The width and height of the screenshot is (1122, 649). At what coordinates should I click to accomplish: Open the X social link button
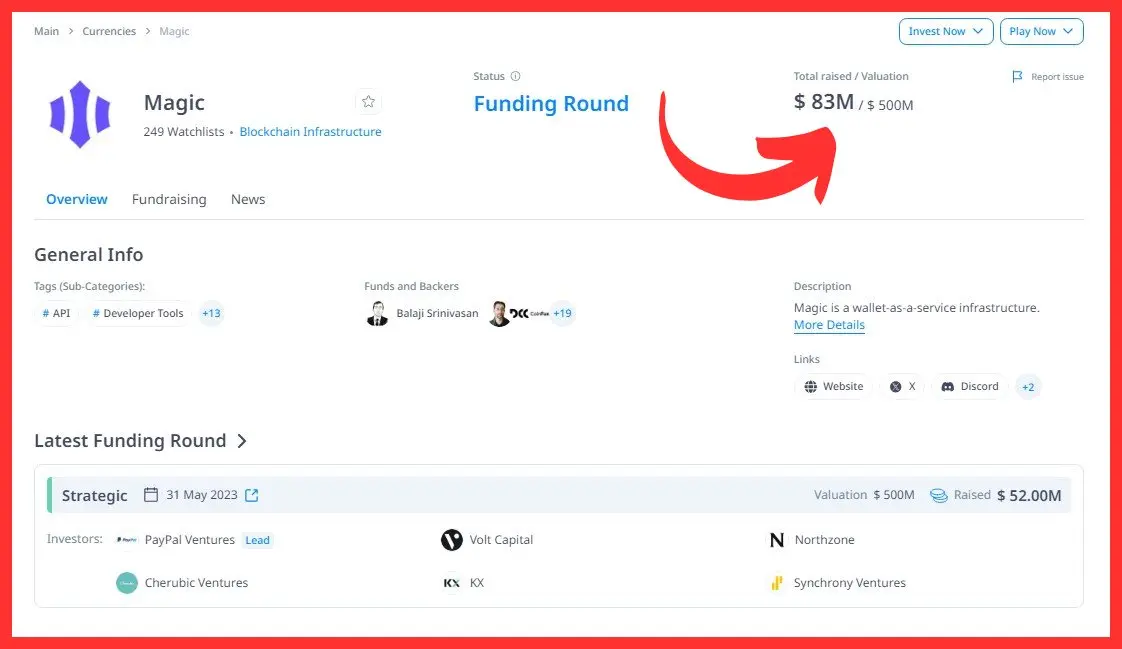pos(902,386)
